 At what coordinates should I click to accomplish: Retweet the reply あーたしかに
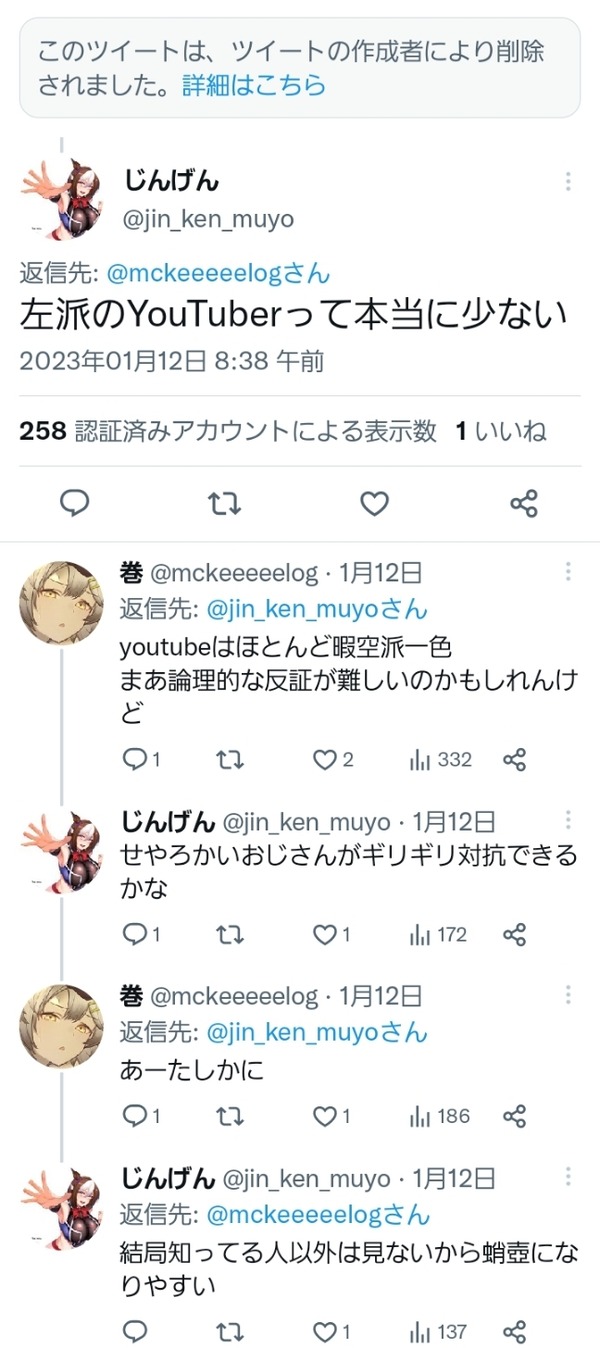[x=230, y=1116]
